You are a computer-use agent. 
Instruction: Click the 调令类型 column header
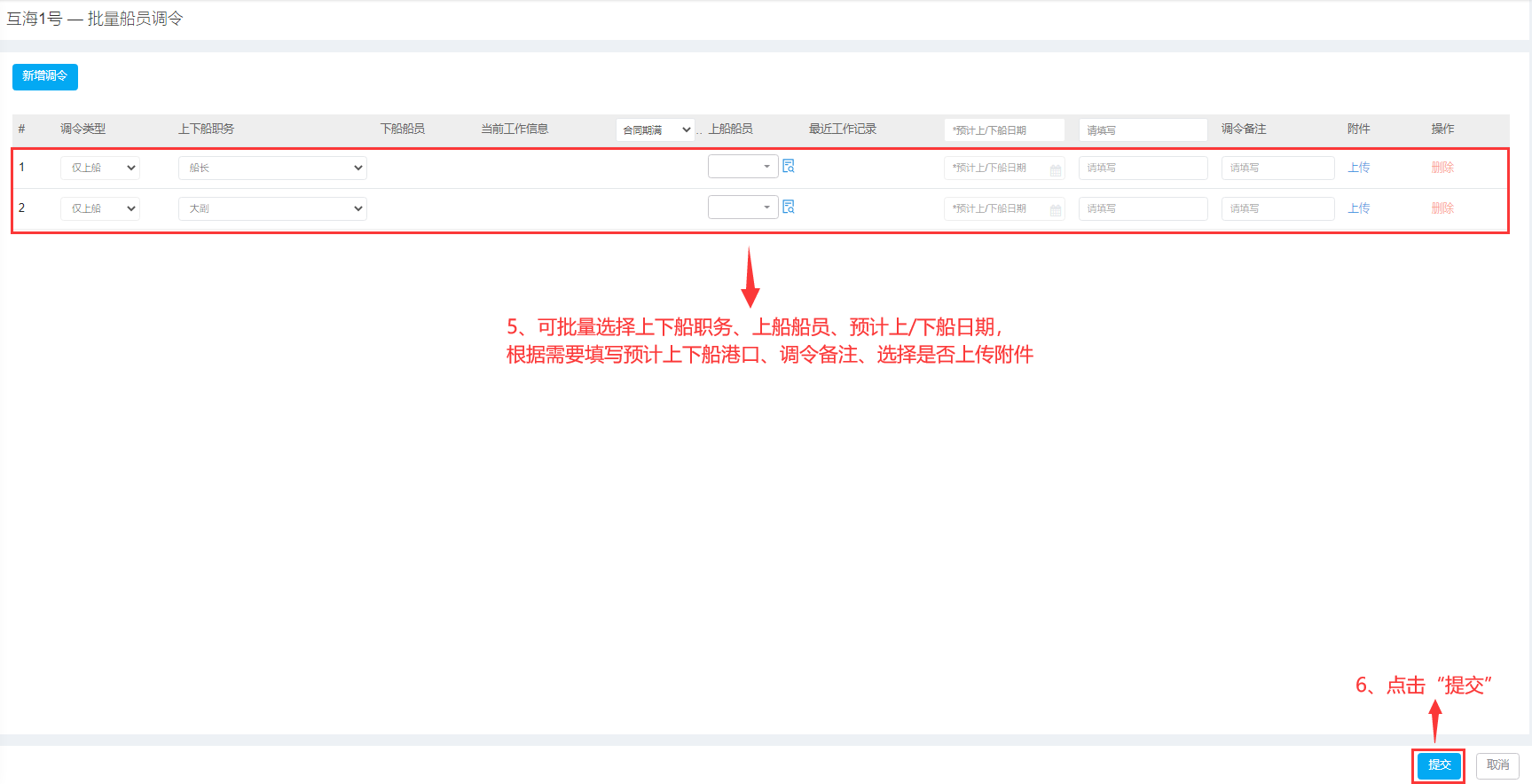point(82,129)
